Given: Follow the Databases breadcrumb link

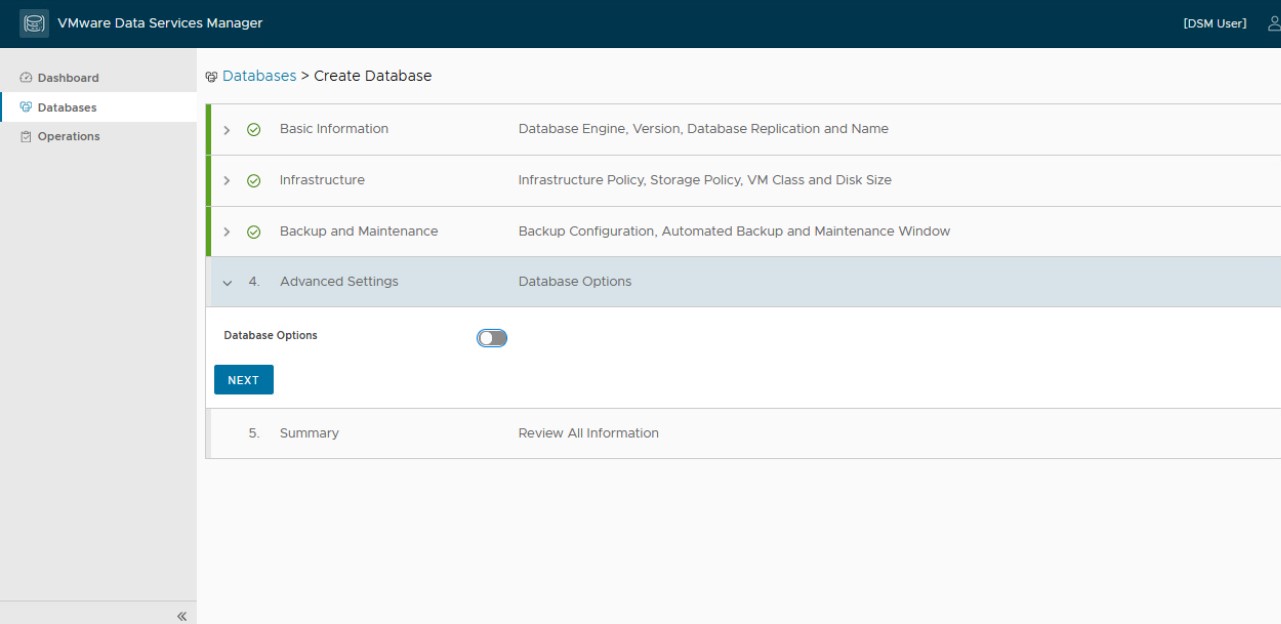Looking at the screenshot, I should coord(259,76).
